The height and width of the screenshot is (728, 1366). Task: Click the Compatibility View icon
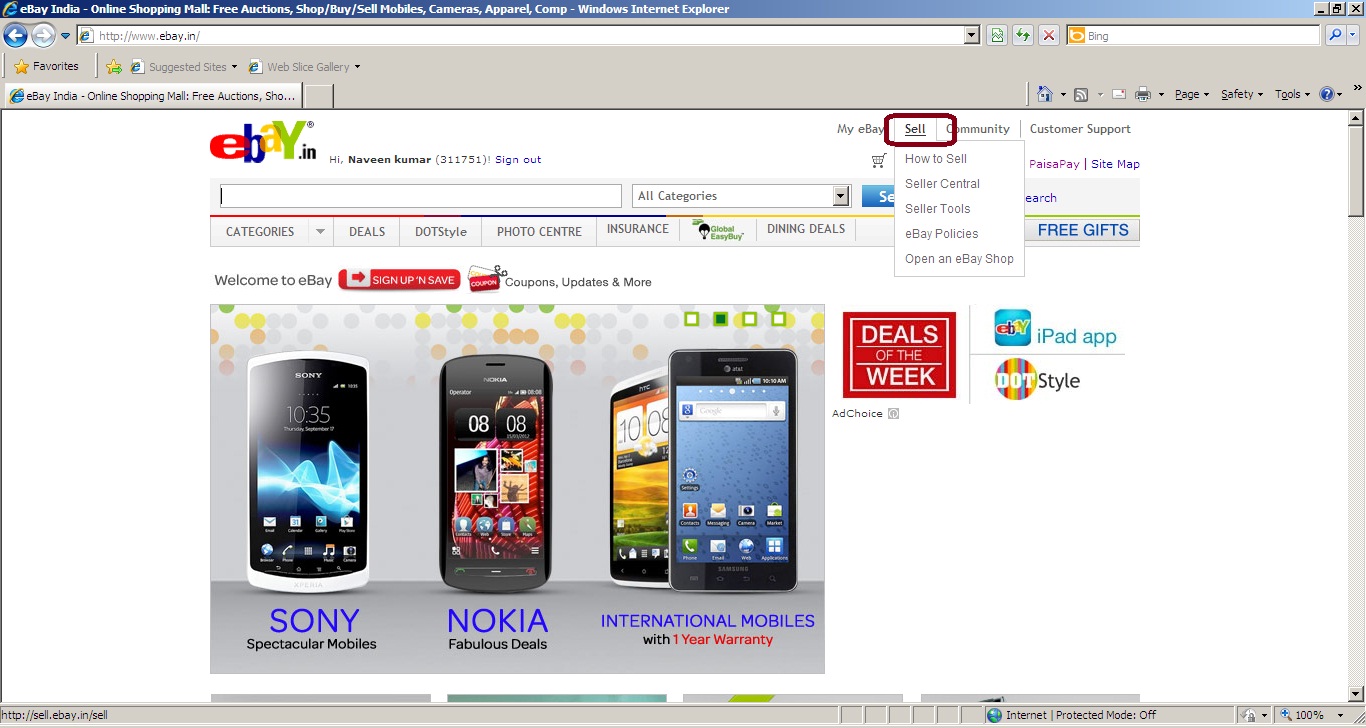(x=997, y=36)
